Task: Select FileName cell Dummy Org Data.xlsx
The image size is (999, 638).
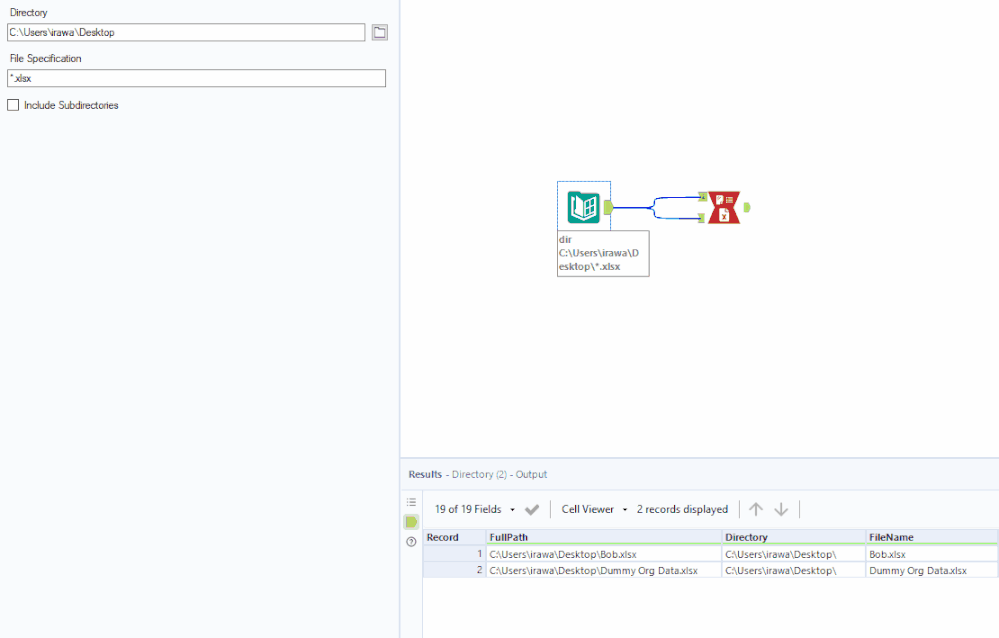Action: point(932,570)
